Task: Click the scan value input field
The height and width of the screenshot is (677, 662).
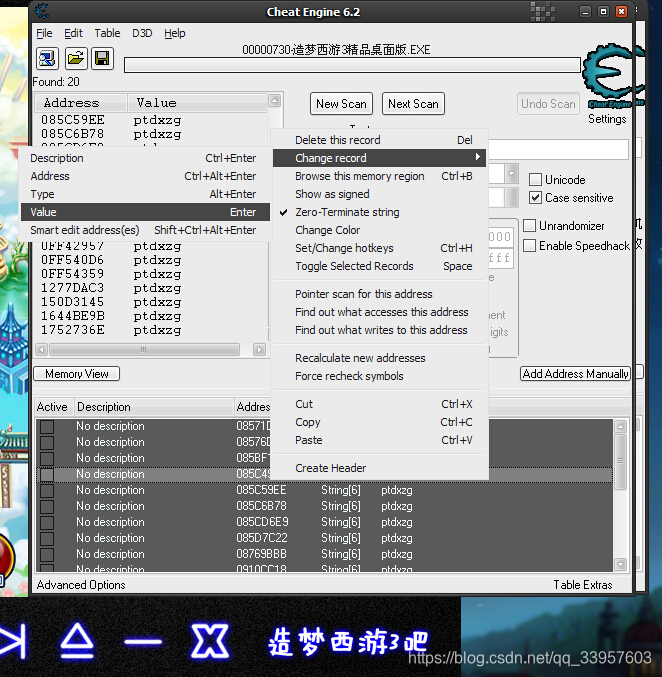Action: tap(558, 149)
